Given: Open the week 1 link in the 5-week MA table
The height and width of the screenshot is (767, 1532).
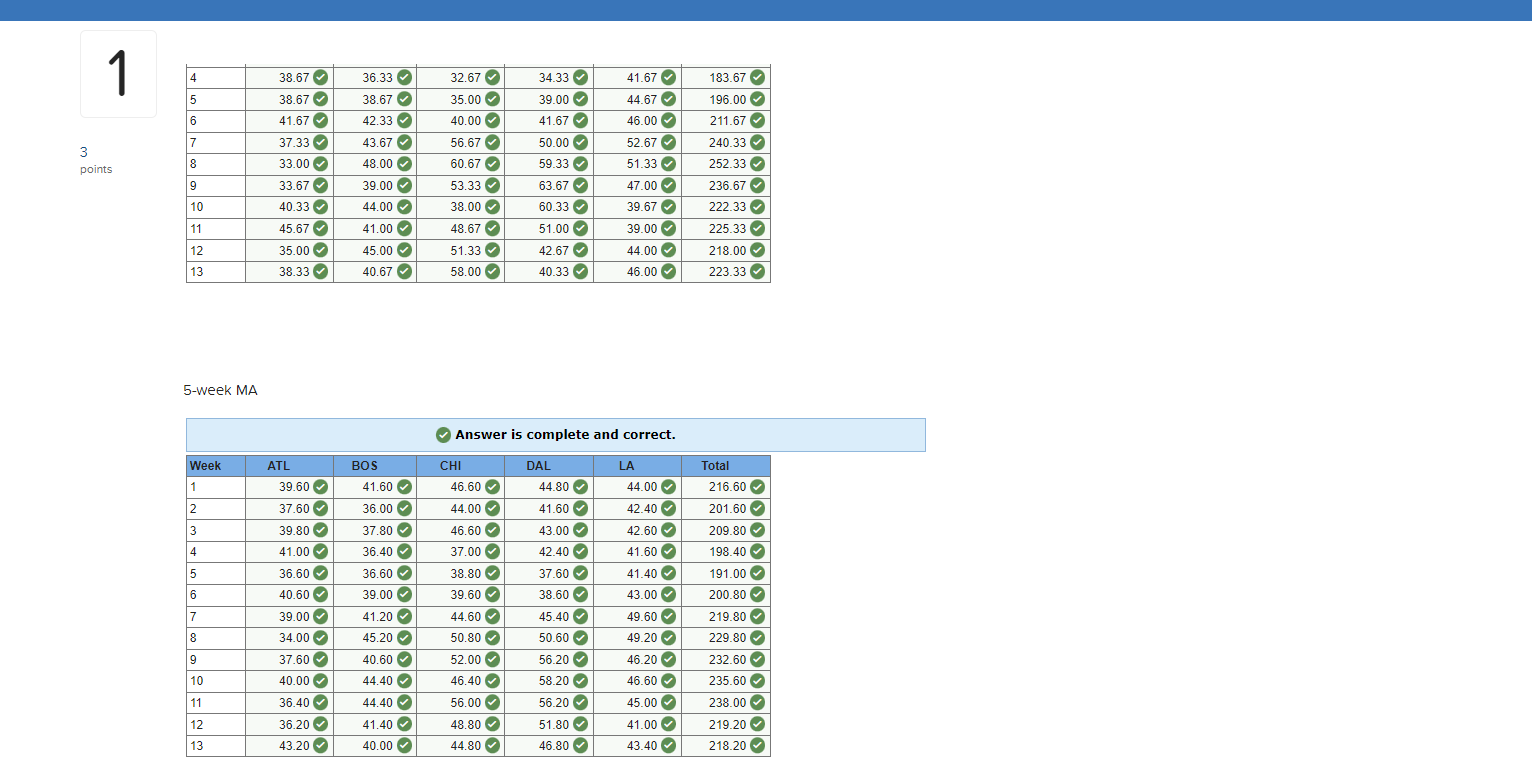Looking at the screenshot, I should click(192, 487).
